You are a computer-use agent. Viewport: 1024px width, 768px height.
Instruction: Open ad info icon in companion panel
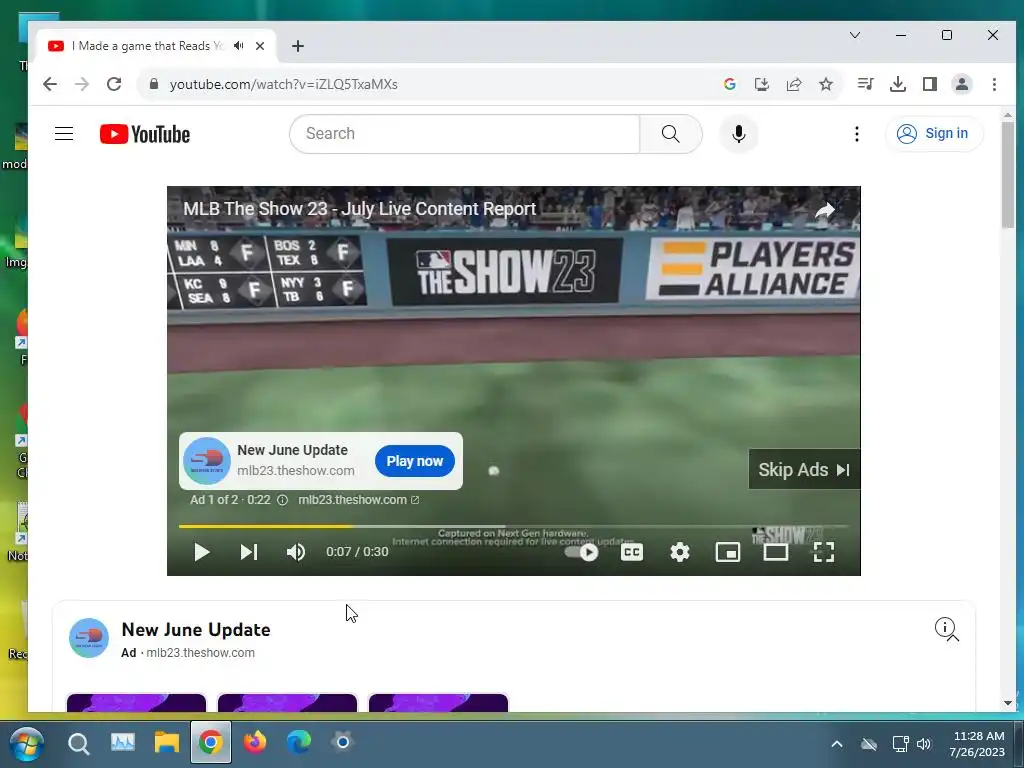(946, 629)
